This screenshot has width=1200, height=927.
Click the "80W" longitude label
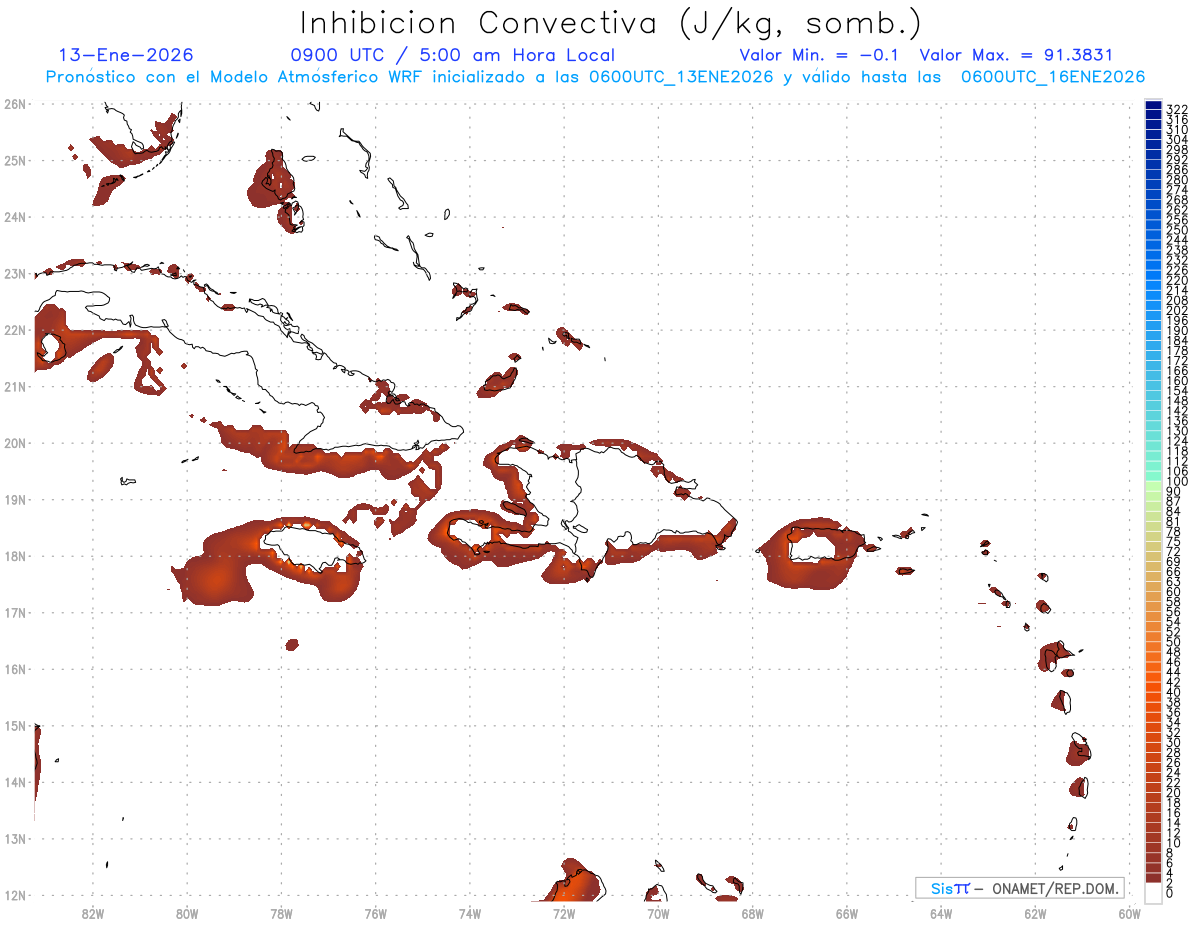(187, 913)
